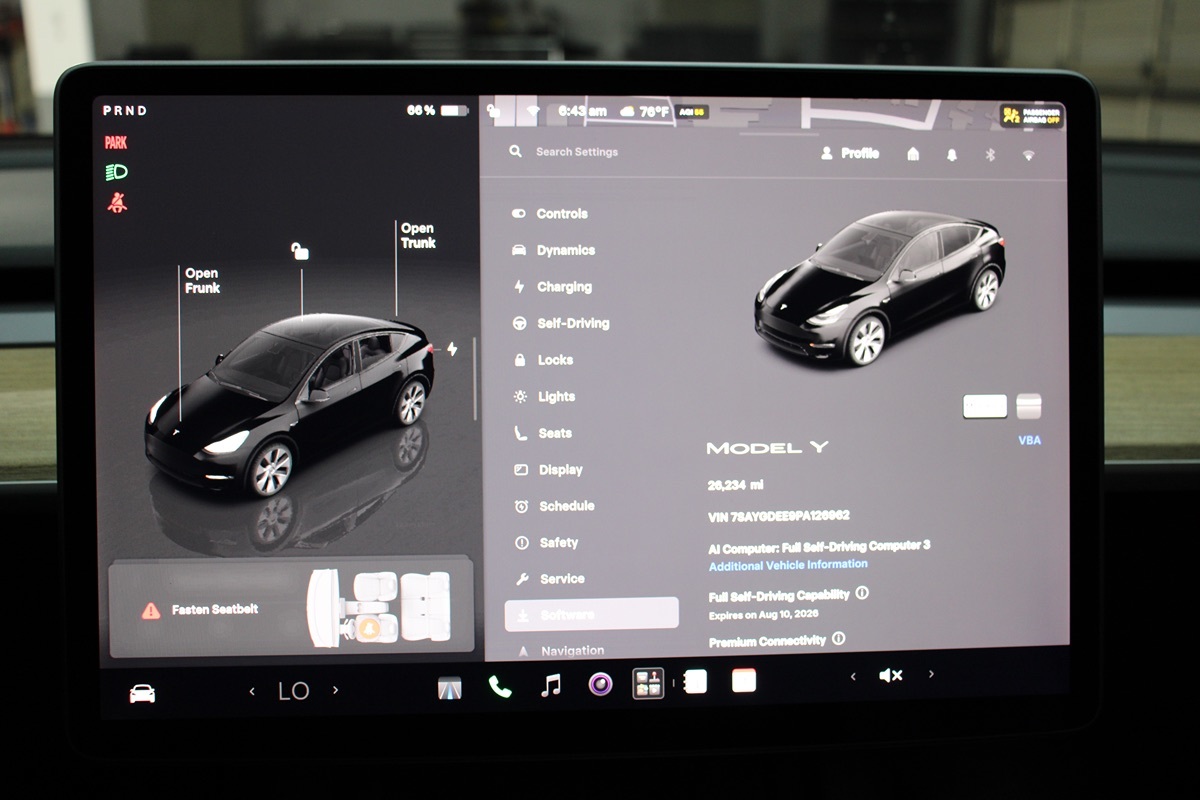This screenshot has height=800, width=1200.
Task: Open the Navigation map app in dock
Action: click(x=450, y=687)
